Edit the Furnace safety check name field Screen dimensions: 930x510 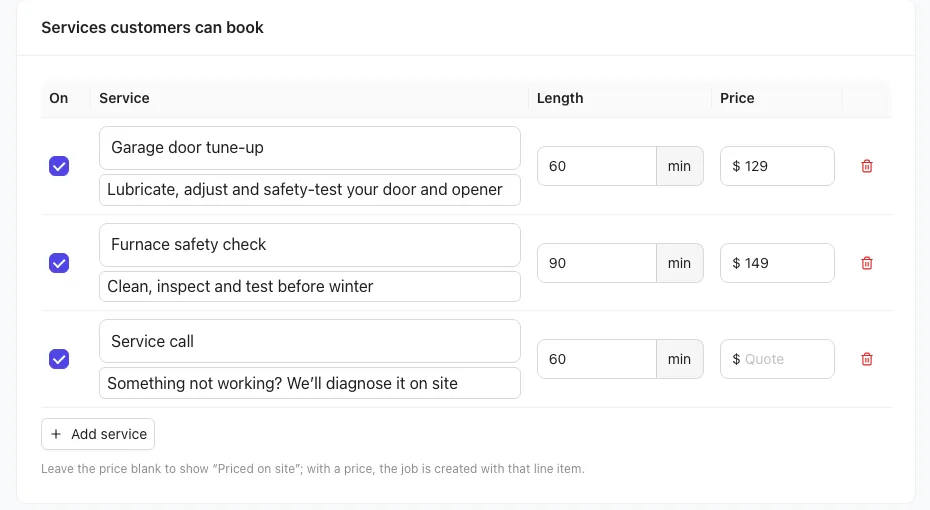(310, 245)
